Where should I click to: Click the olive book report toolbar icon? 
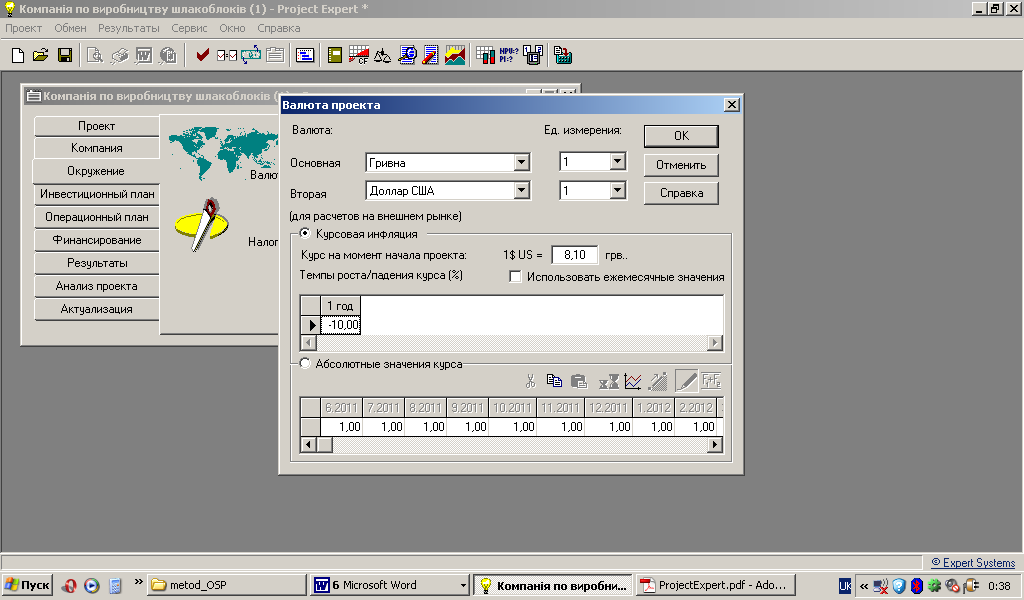click(x=335, y=55)
